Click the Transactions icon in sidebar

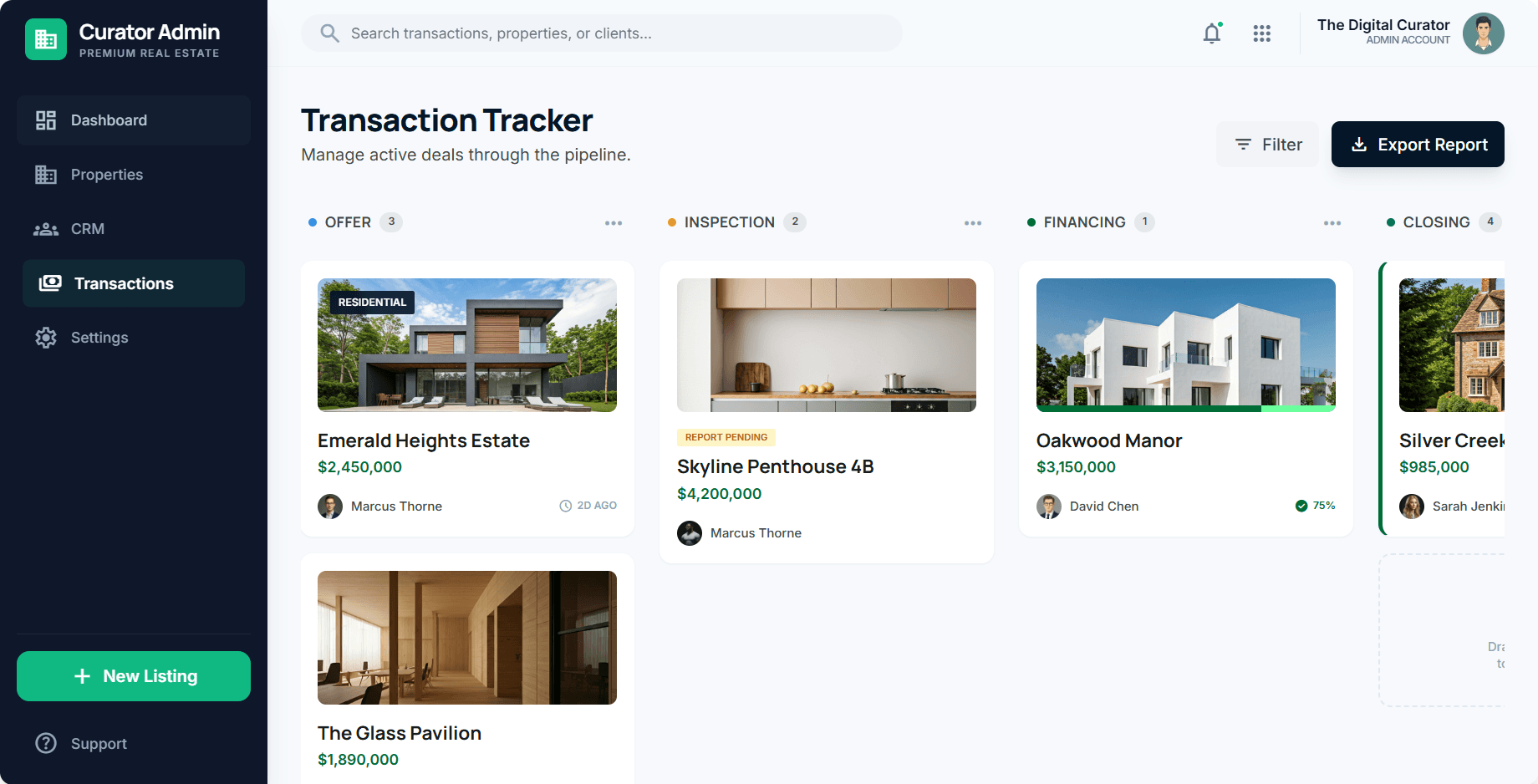[x=48, y=283]
